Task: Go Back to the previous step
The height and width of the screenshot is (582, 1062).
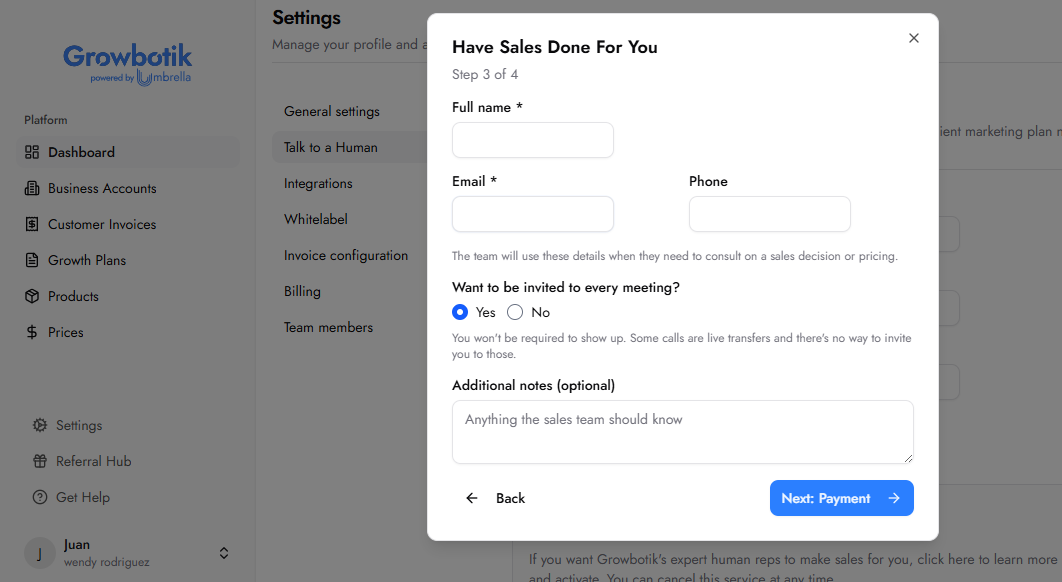Action: click(496, 498)
